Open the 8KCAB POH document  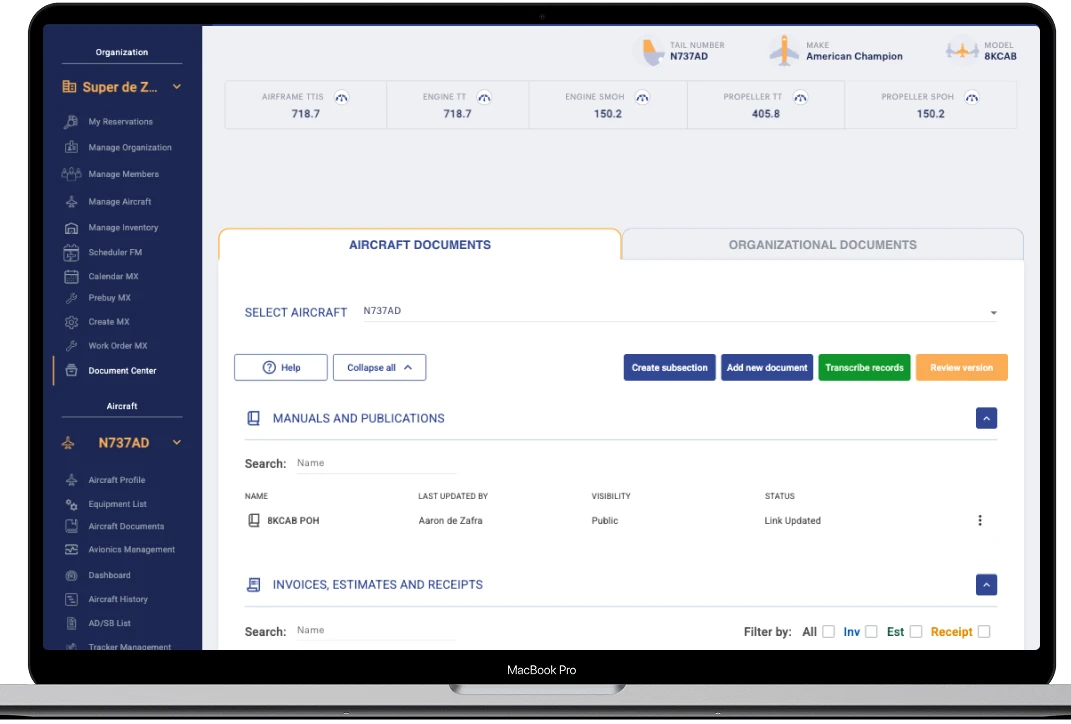[x=293, y=520]
